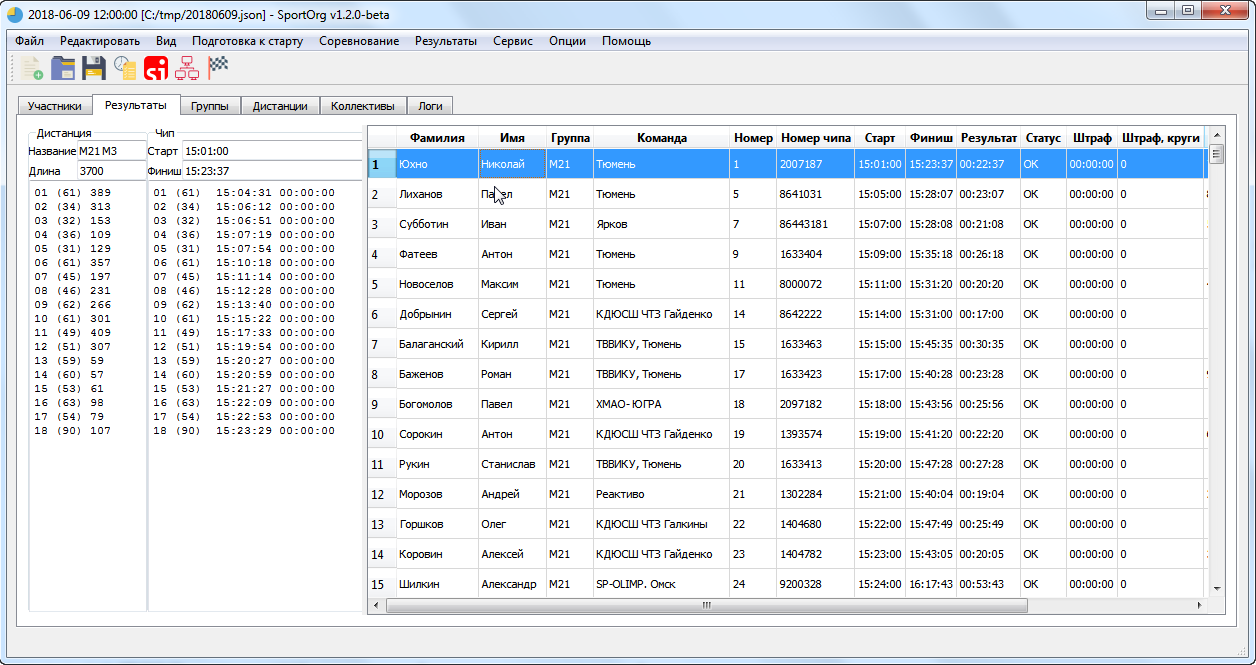Select row header number 15
The width and height of the screenshot is (1256, 665).
382,584
